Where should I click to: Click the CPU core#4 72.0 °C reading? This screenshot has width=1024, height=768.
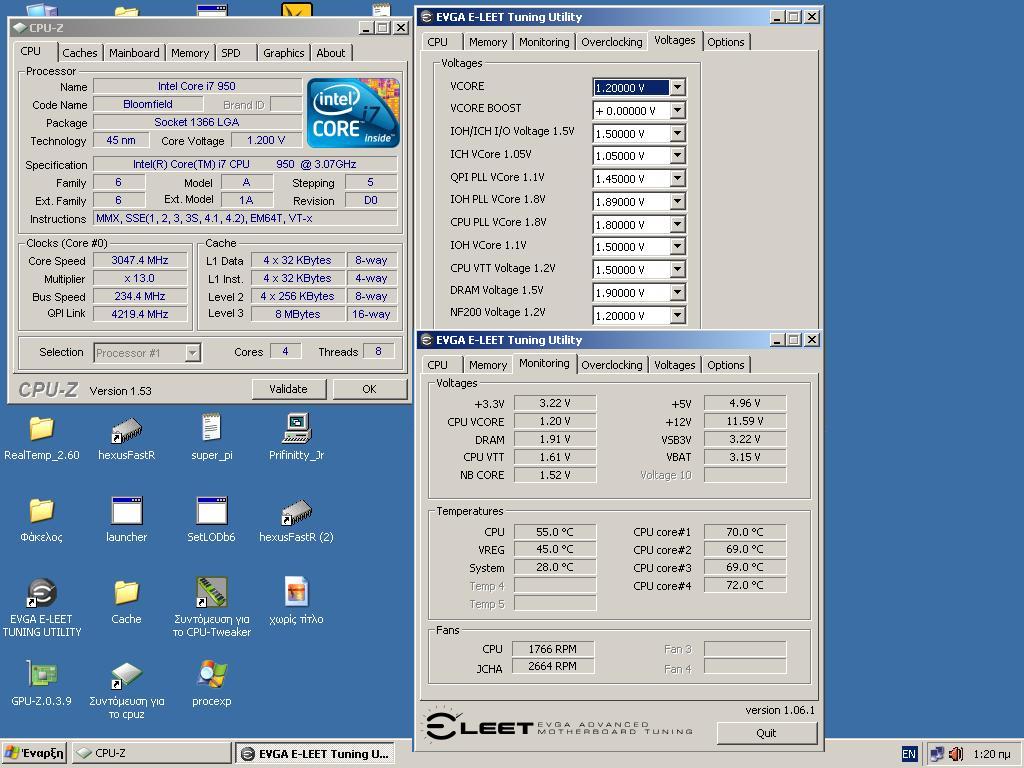tap(745, 585)
